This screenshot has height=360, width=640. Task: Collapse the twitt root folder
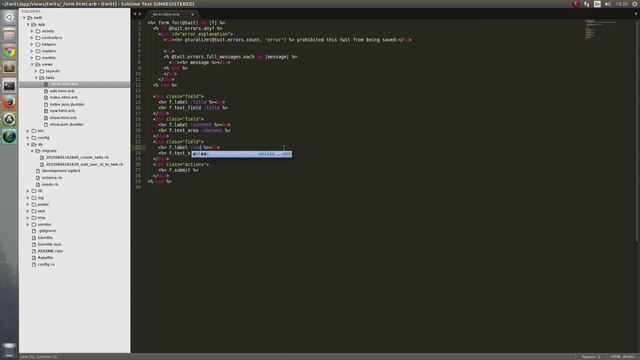coord(24,18)
